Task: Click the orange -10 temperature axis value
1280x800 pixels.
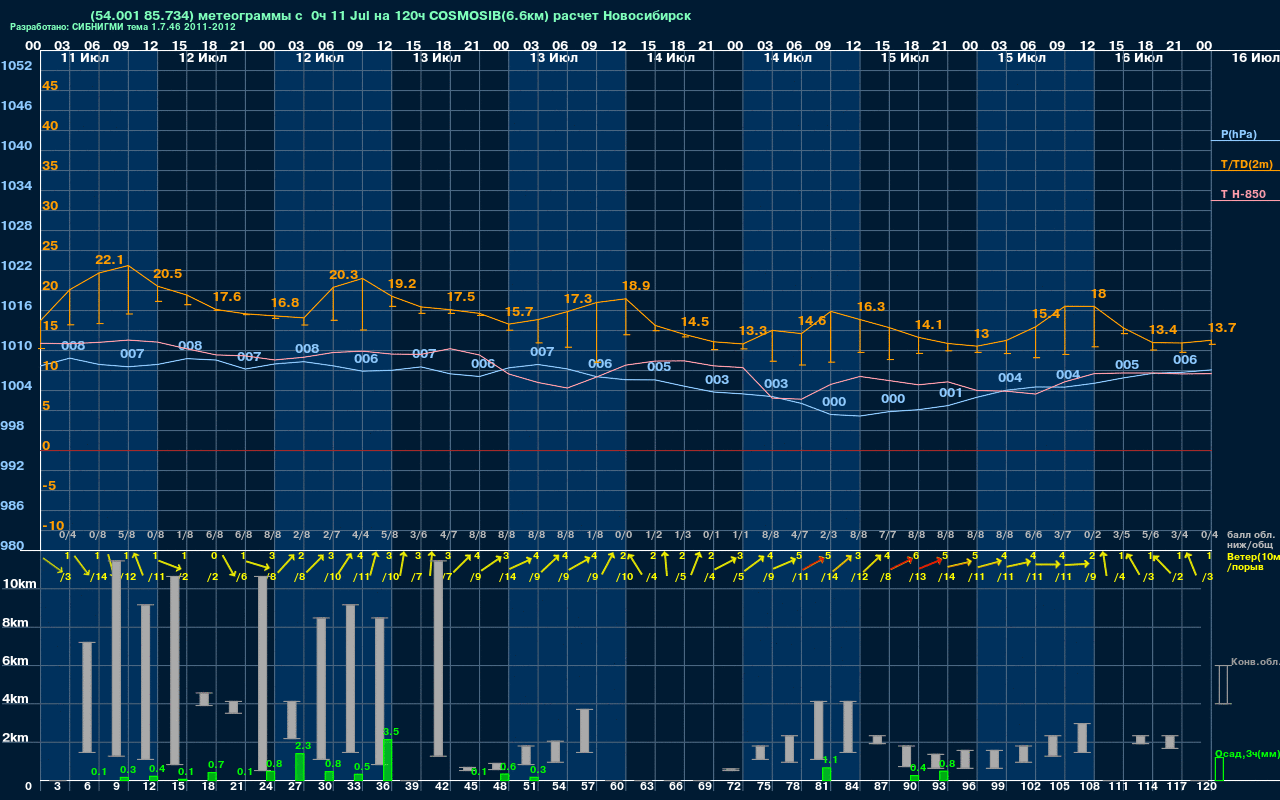Action: pos(53,526)
